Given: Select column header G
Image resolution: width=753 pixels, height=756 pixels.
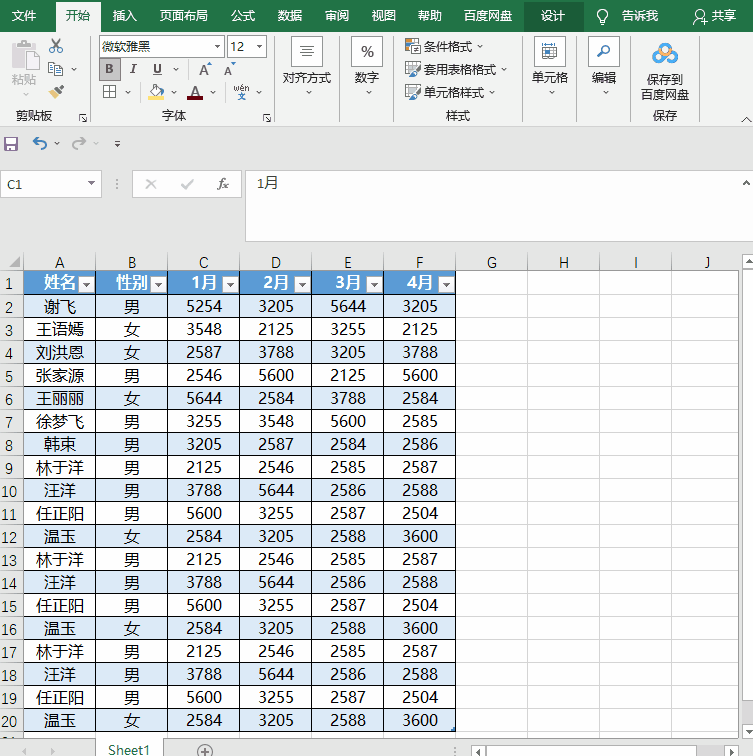Looking at the screenshot, I should (492, 262).
